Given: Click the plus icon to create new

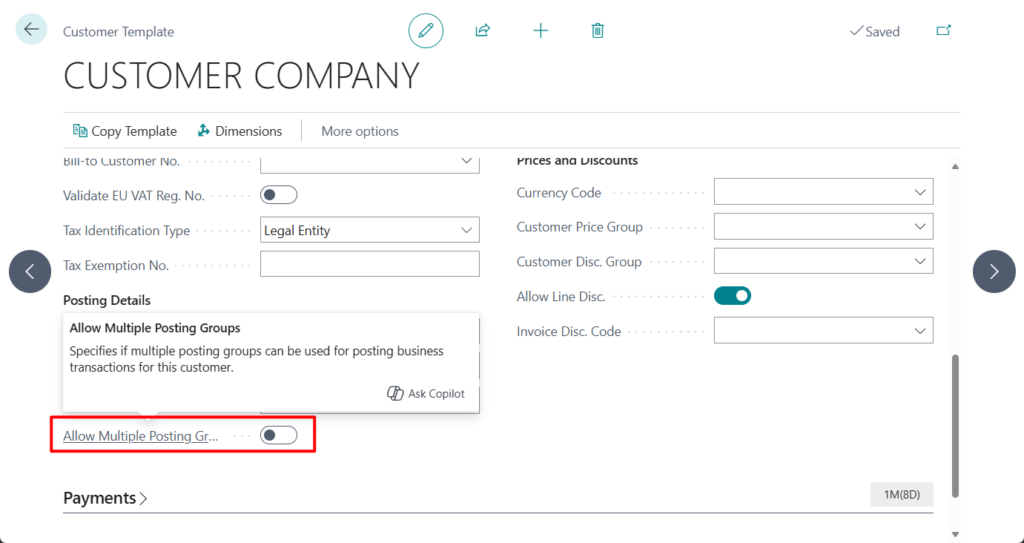Looking at the screenshot, I should pyautogui.click(x=540, y=31).
